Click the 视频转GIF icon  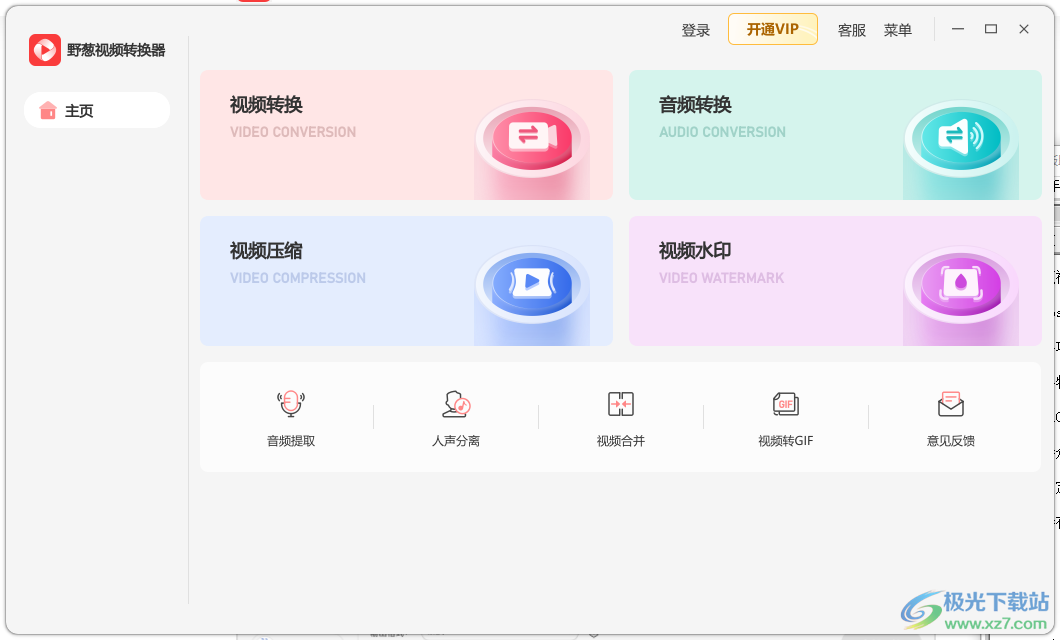pyautogui.click(x=786, y=403)
